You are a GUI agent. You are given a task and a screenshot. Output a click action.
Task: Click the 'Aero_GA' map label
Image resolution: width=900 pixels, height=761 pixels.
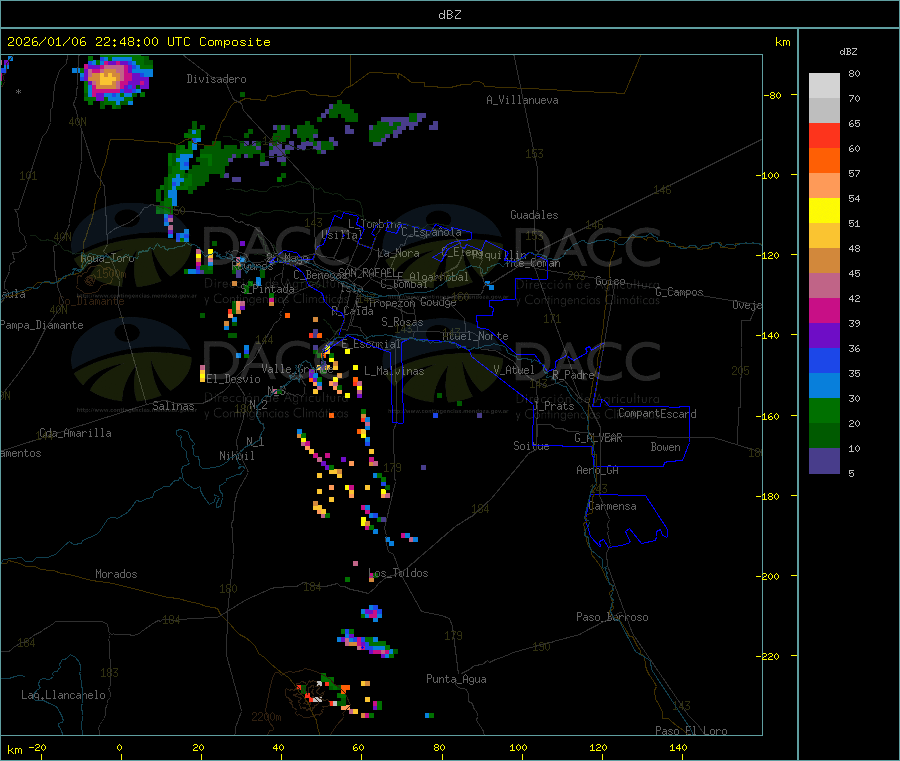click(x=598, y=470)
